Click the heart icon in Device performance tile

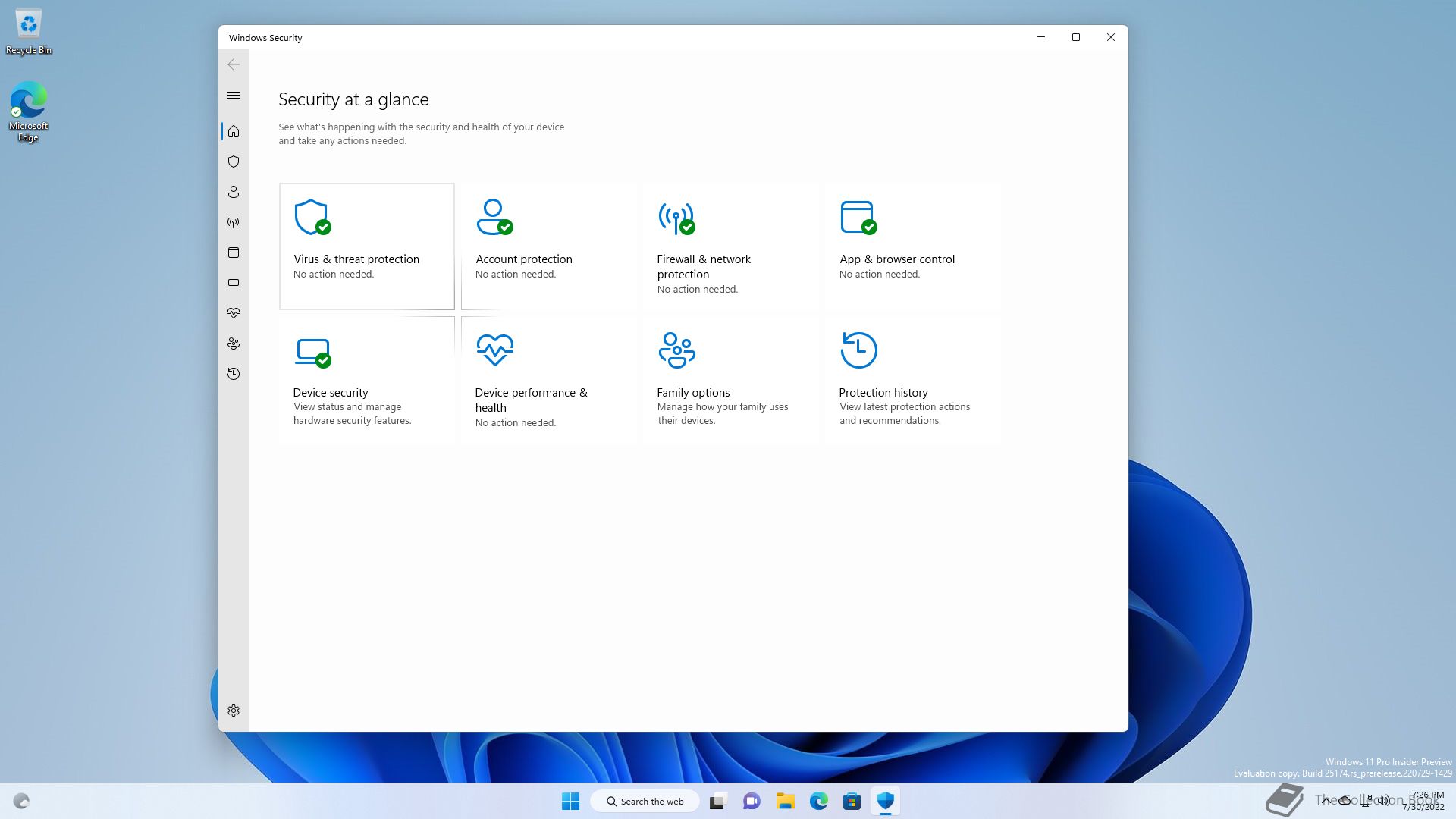[x=495, y=350]
